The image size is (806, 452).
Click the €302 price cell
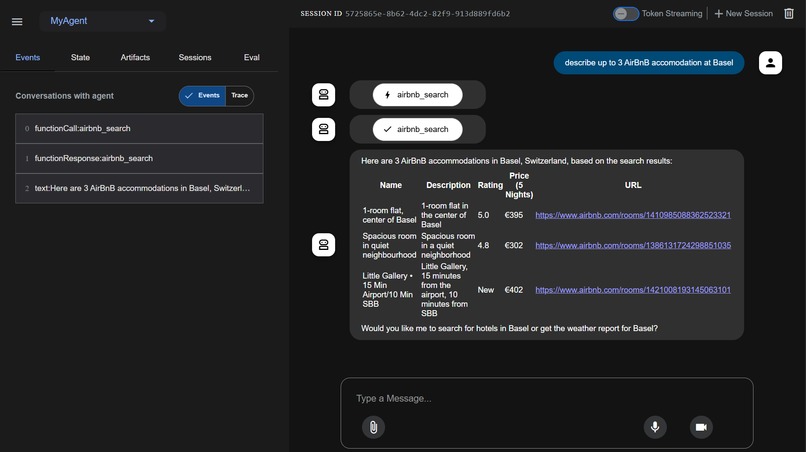tap(514, 246)
